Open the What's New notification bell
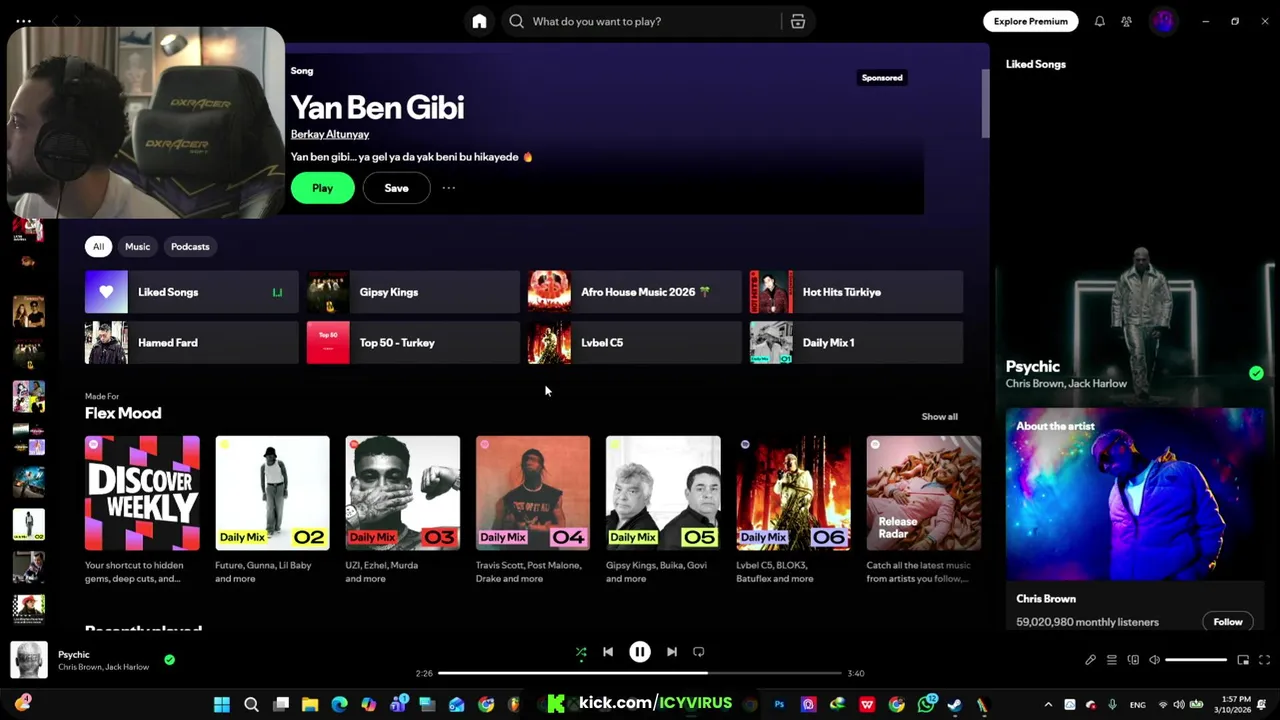 (1099, 21)
